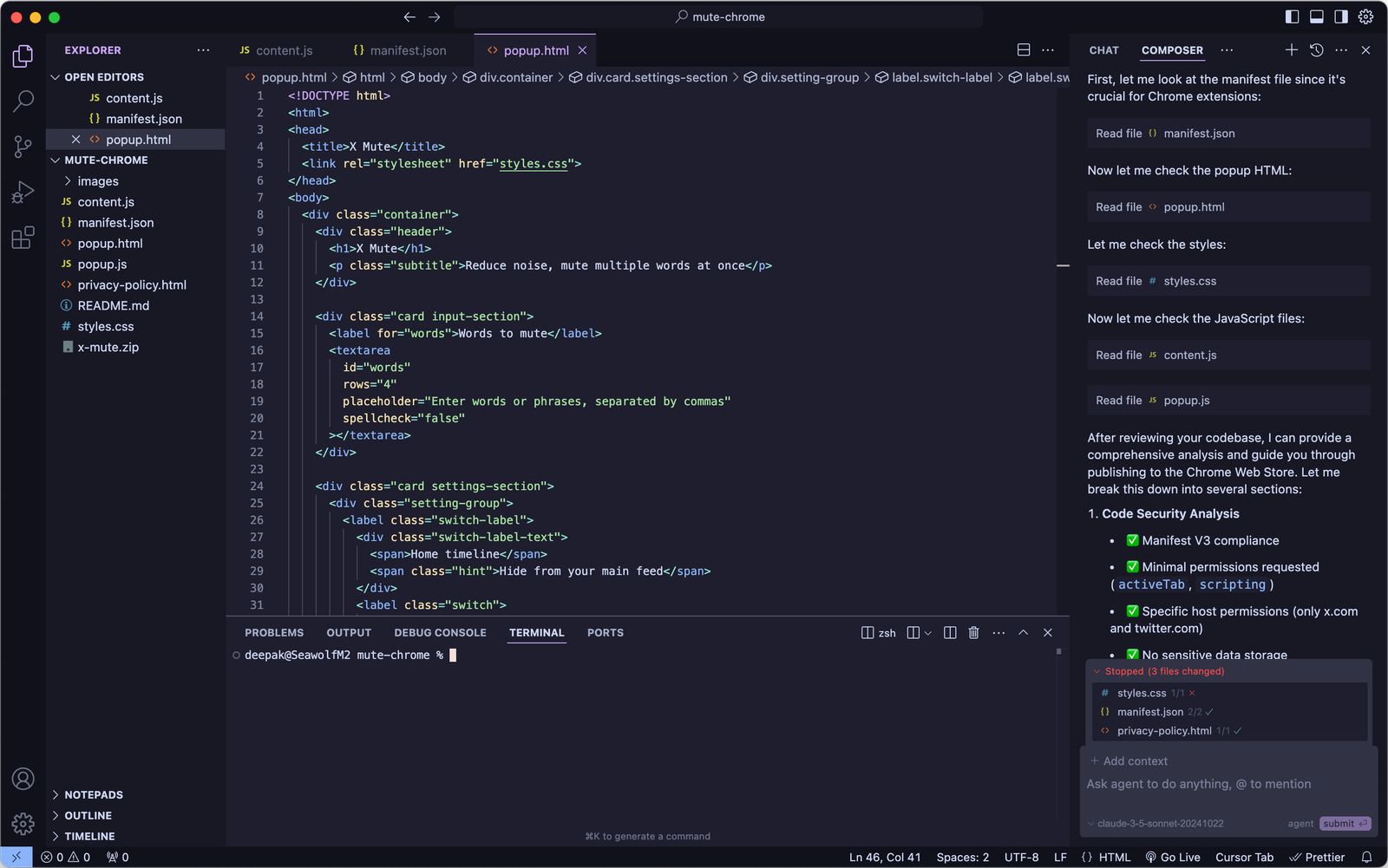
Task: Open the Accounts icon in activity bar
Action: [x=22, y=779]
